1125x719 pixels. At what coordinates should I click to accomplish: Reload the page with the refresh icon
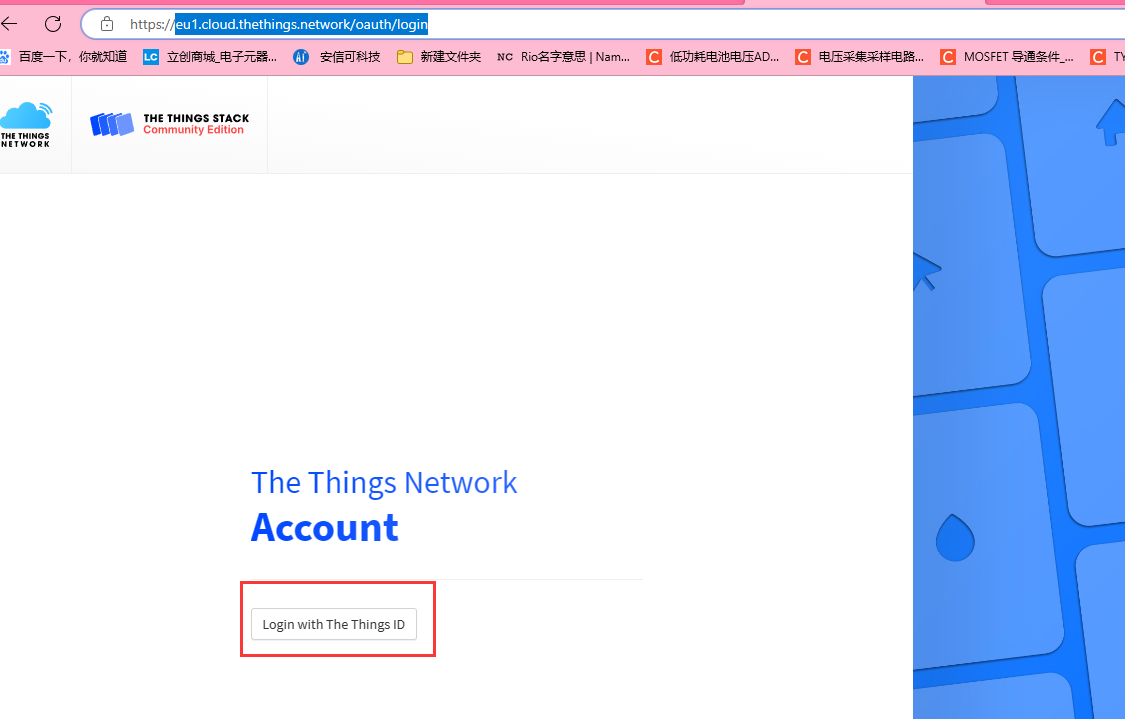[x=53, y=24]
